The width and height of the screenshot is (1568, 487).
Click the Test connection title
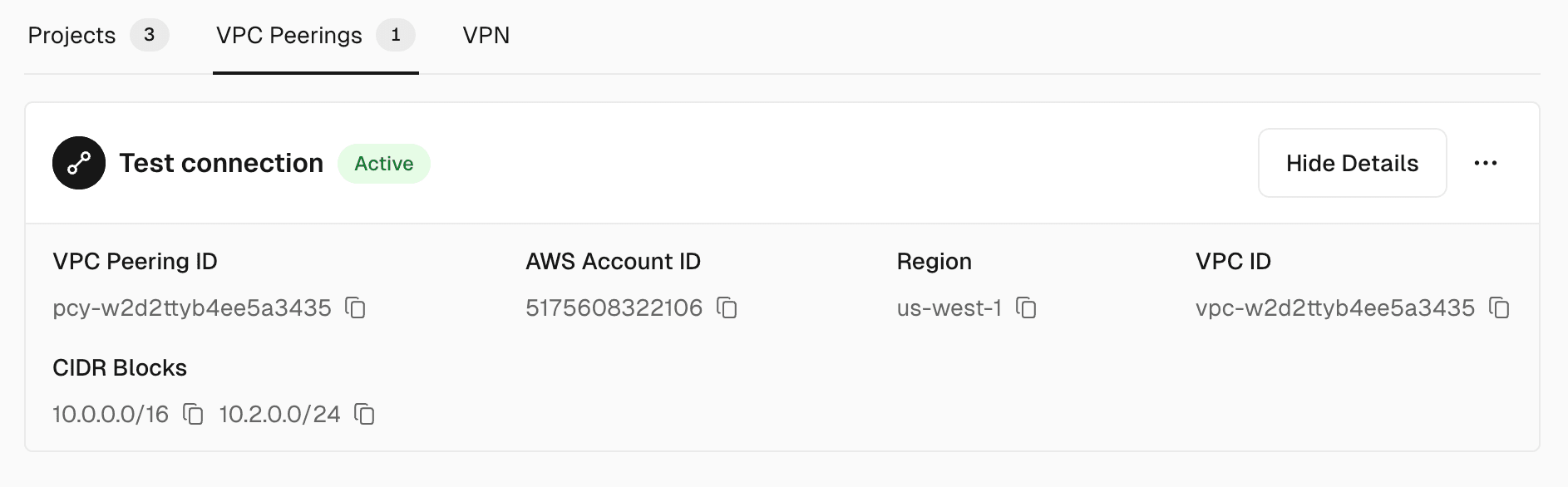click(x=221, y=163)
